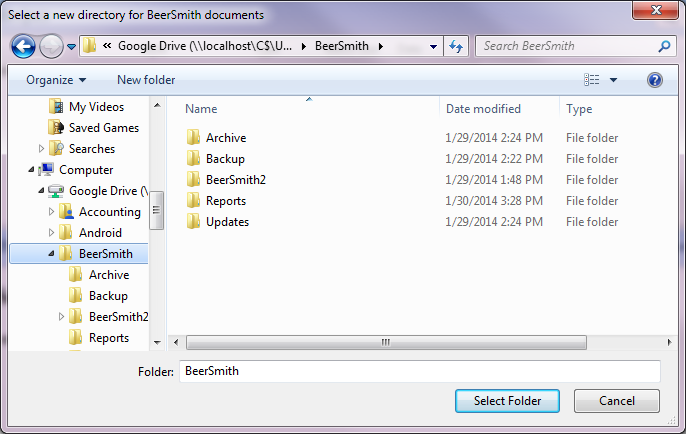Screen dimensions: 686x434
Task: Collapse the BeerSmith tree node
Action: (x=51, y=253)
